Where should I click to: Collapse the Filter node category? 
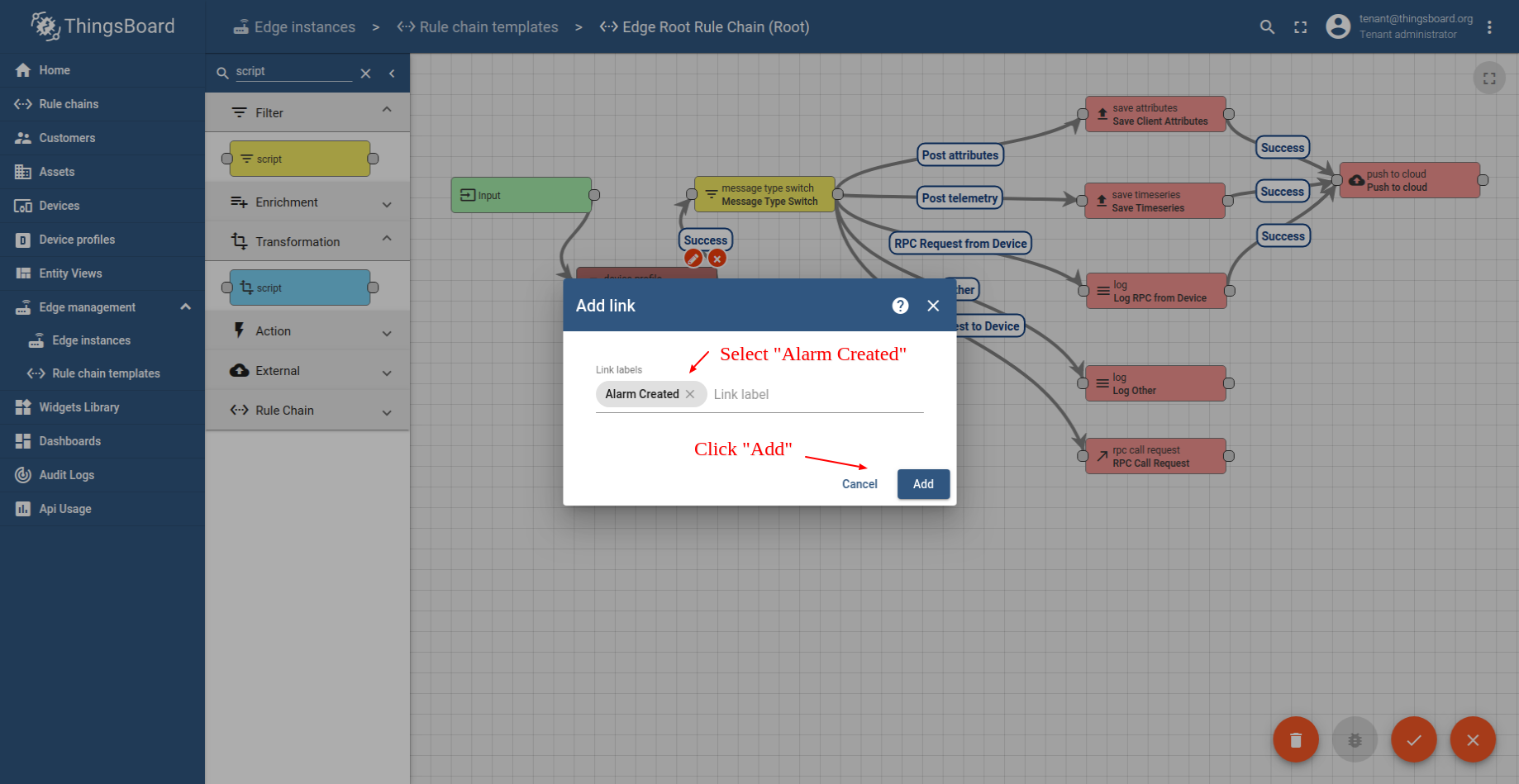[307, 112]
